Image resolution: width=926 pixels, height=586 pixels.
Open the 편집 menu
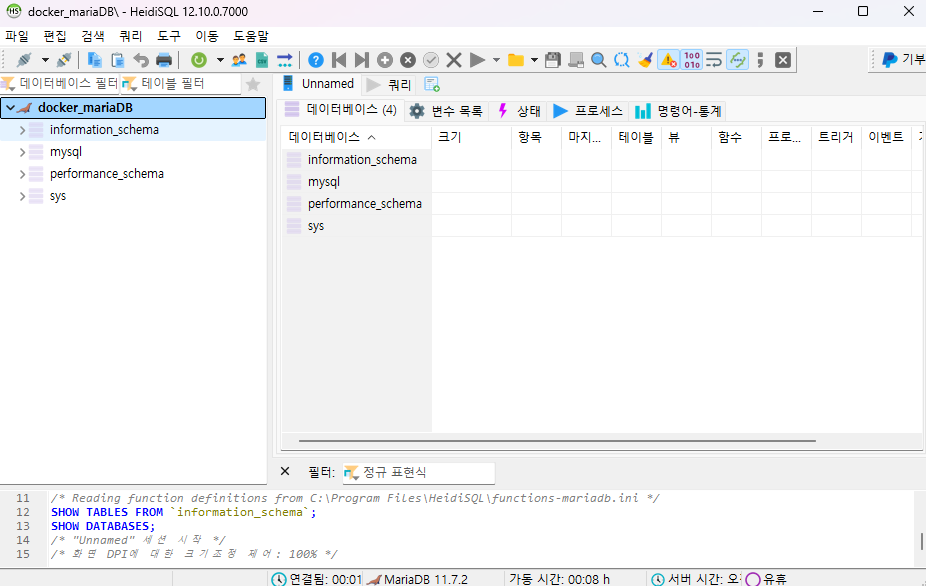tap(55, 36)
